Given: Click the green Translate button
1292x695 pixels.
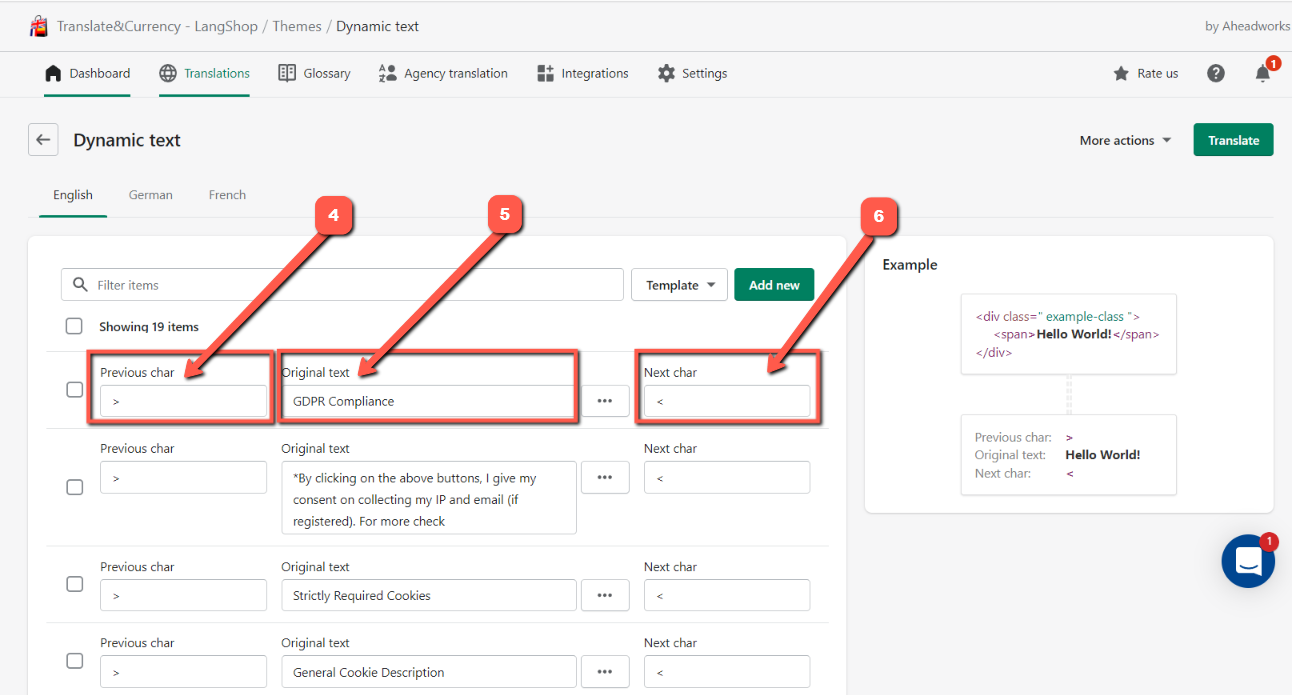Looking at the screenshot, I should point(1233,140).
